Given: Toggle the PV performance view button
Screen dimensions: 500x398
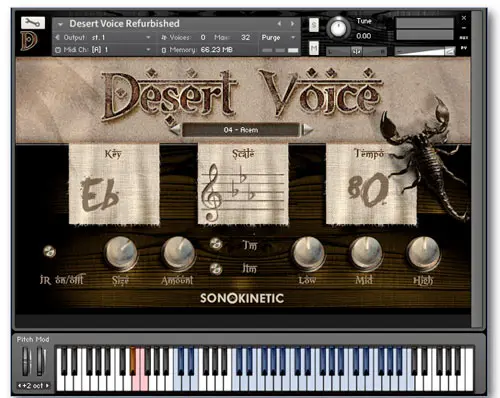Looking at the screenshot, I should pos(464,48).
